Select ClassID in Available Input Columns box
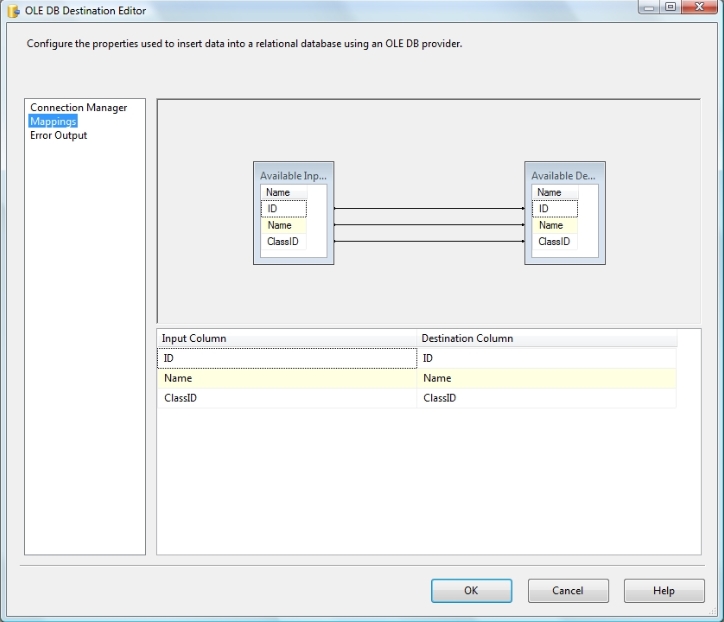 click(284, 242)
